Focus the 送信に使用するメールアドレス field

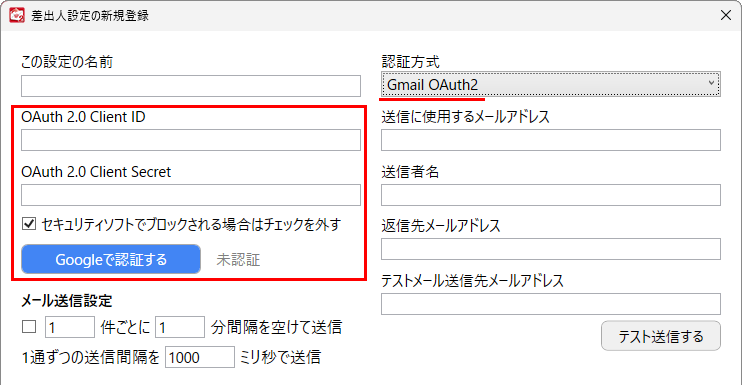click(x=551, y=140)
